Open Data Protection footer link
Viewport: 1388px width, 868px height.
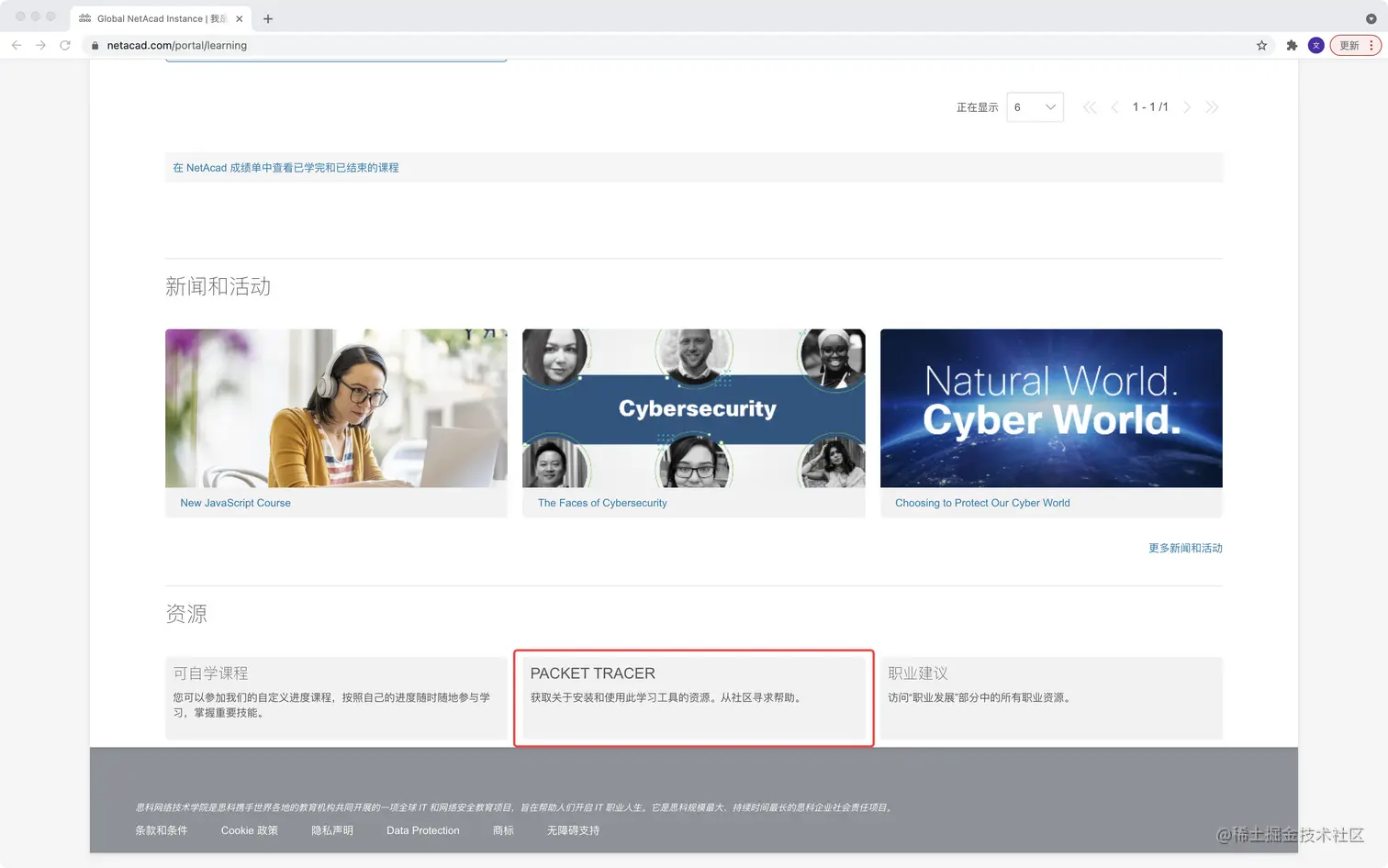click(422, 830)
